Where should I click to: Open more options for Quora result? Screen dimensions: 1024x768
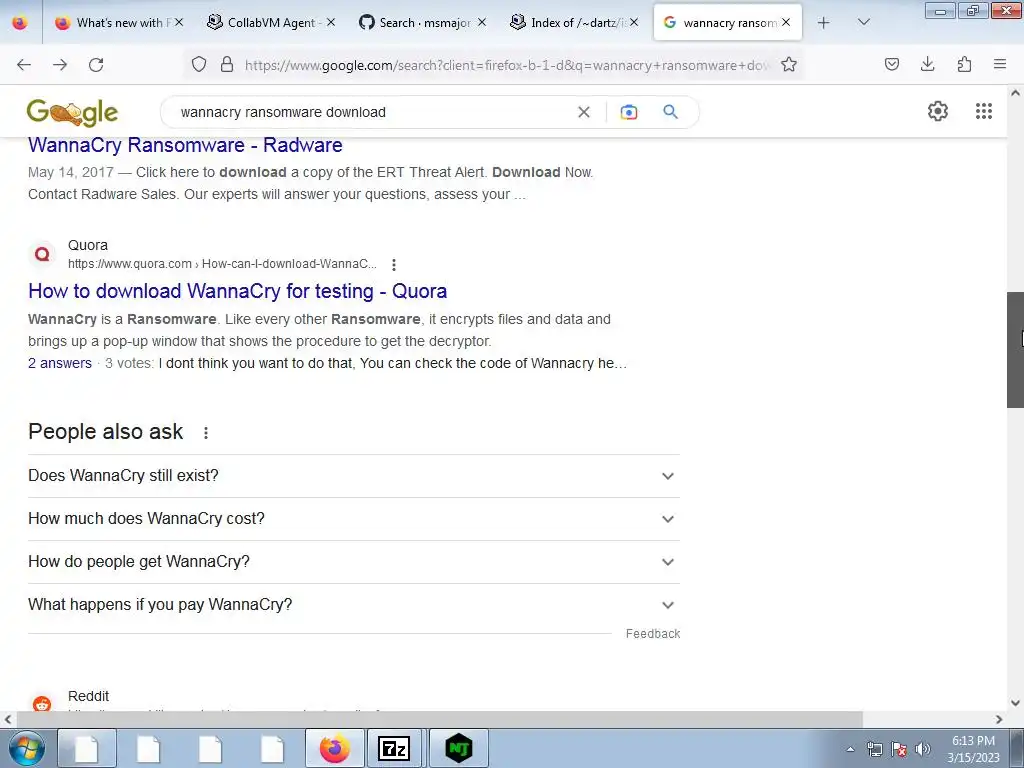pyautogui.click(x=394, y=264)
